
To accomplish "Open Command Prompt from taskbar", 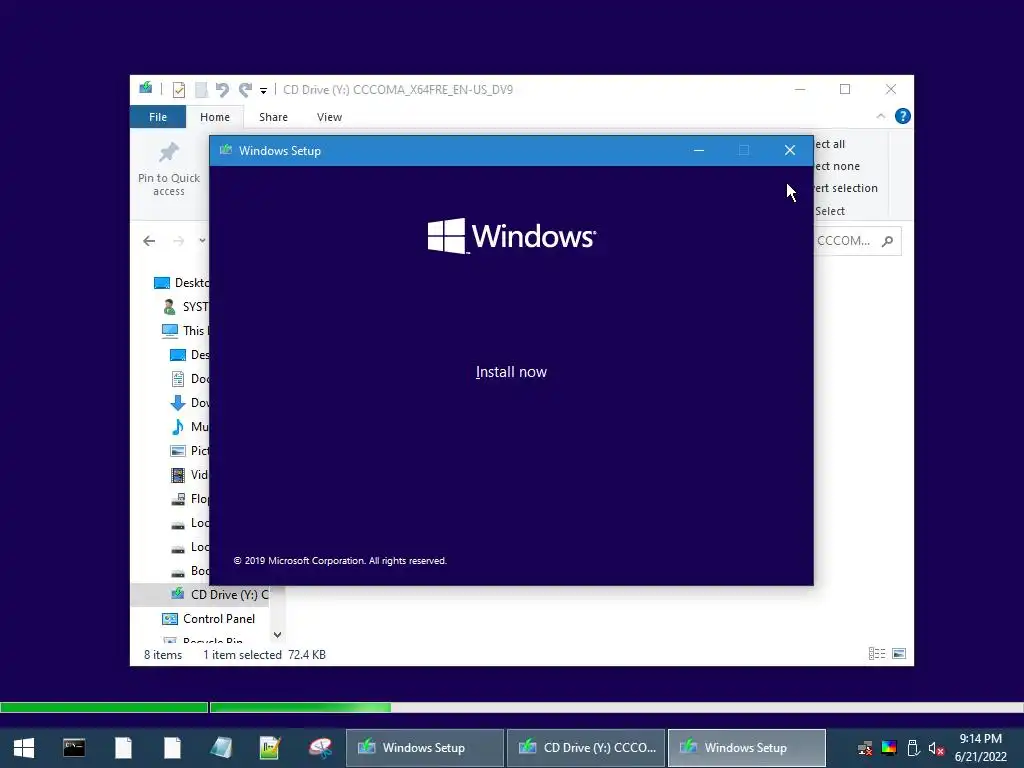I will pos(74,748).
